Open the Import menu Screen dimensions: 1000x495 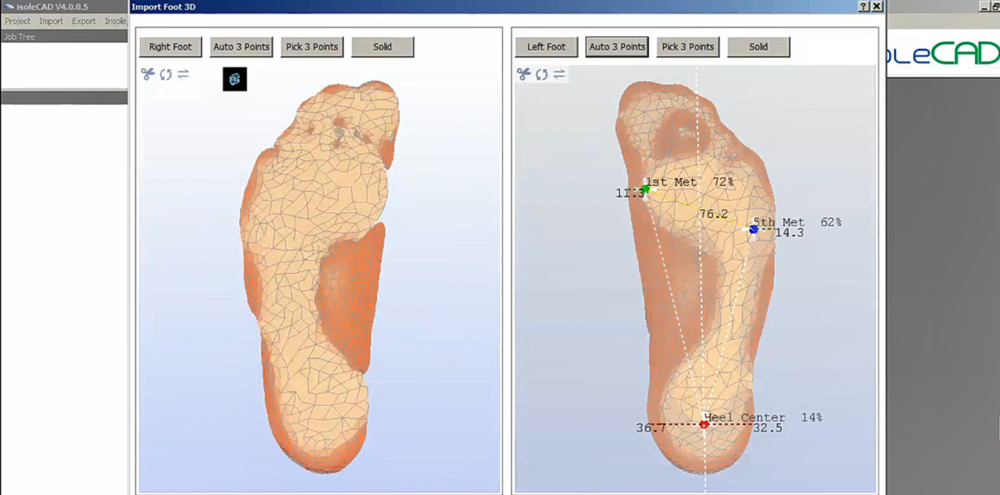click(51, 21)
